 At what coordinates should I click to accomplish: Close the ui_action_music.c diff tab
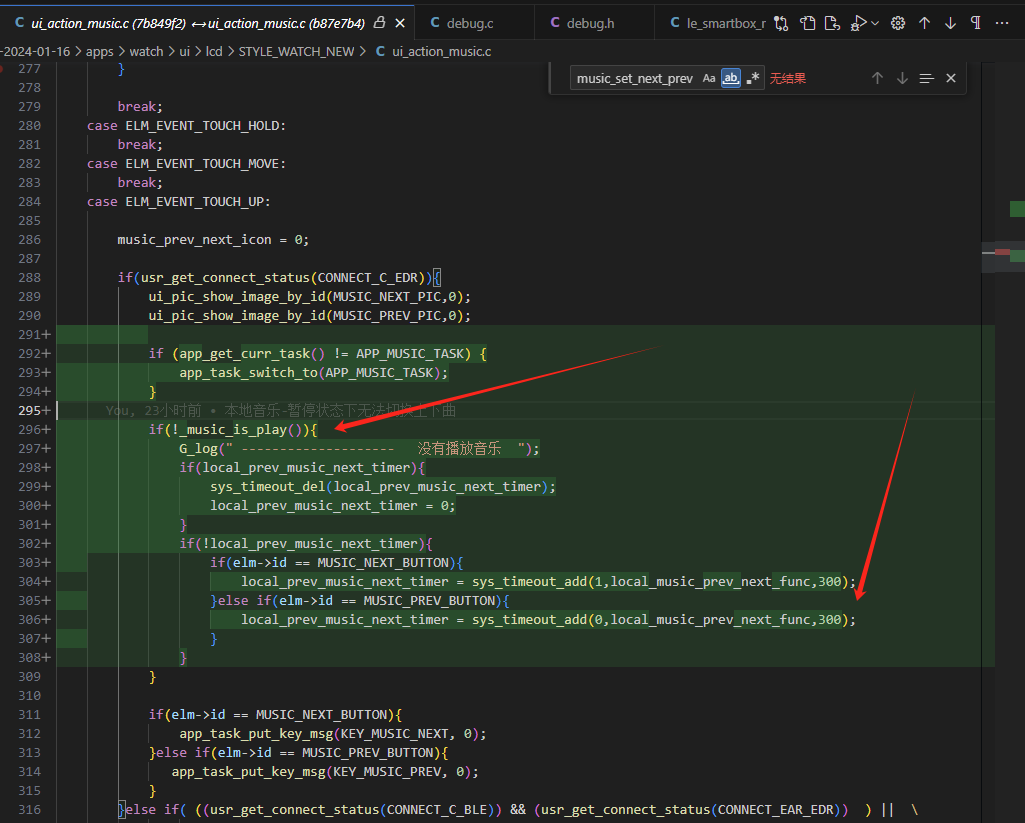point(400,24)
